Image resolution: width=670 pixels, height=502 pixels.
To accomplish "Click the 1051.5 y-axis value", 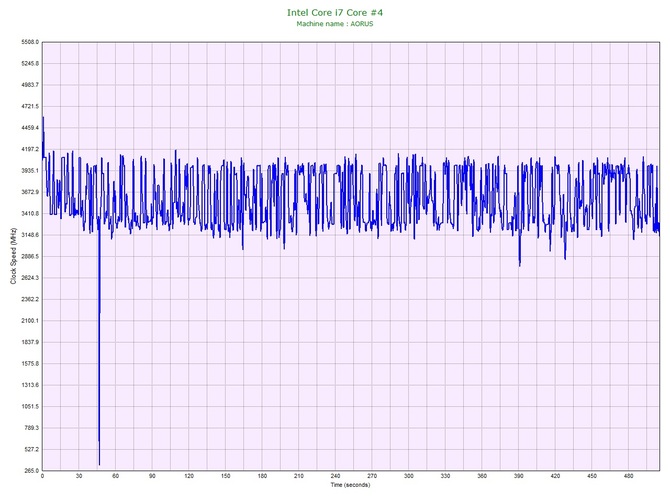I will [x=30, y=406].
